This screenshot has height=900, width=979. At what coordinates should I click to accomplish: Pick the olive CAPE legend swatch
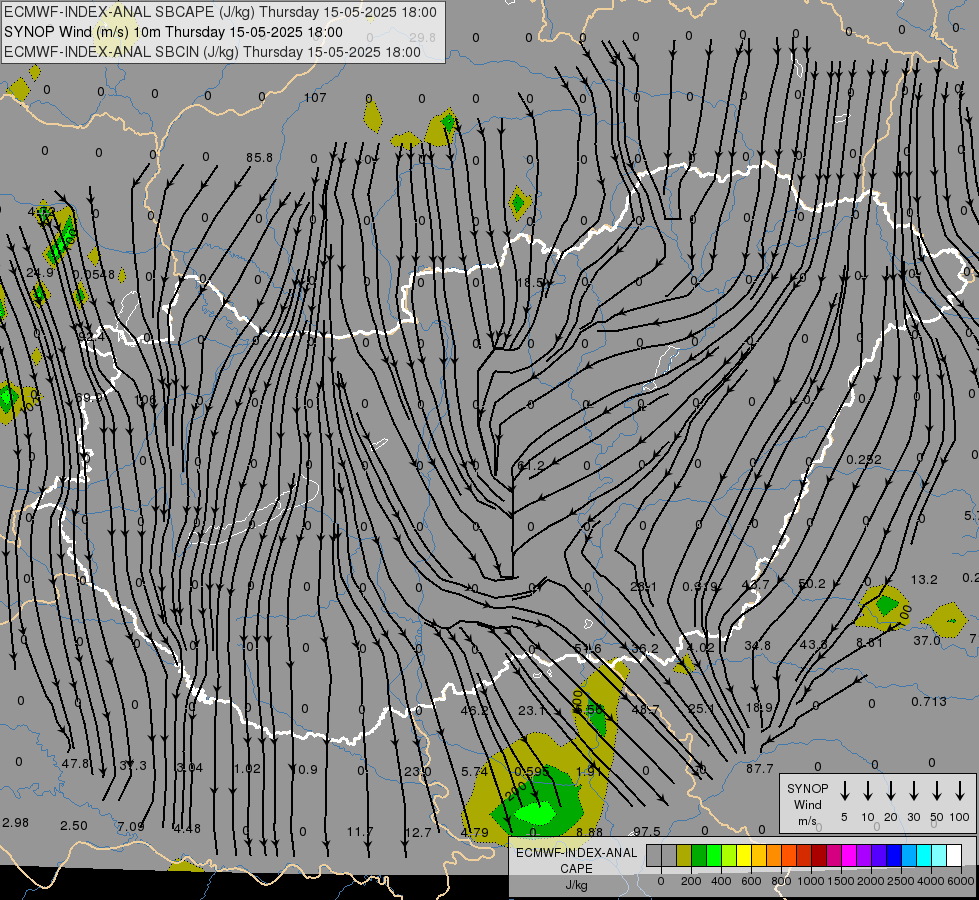684,855
